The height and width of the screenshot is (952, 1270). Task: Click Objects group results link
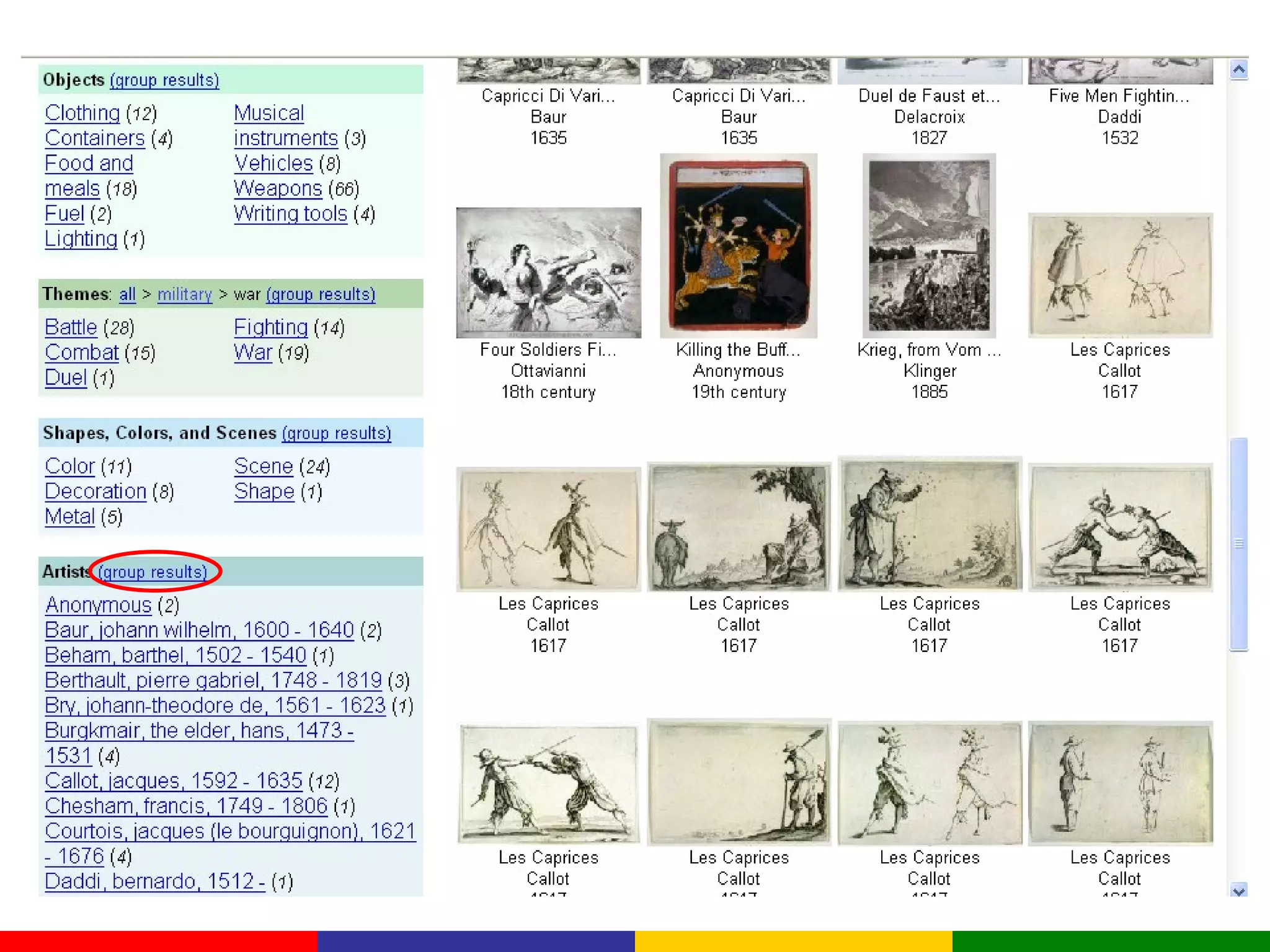click(164, 80)
